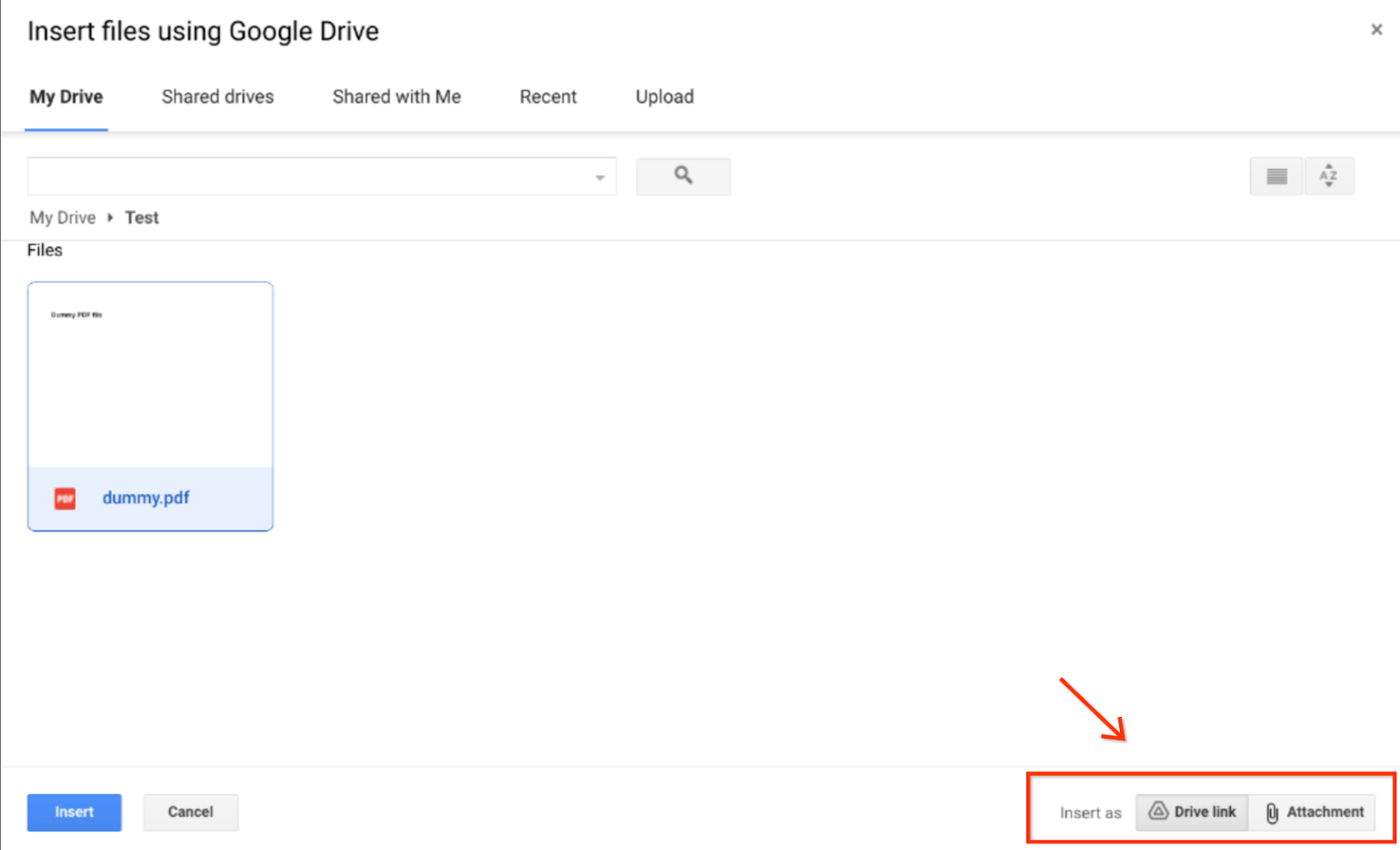Switch to list view icon

[x=1277, y=176]
